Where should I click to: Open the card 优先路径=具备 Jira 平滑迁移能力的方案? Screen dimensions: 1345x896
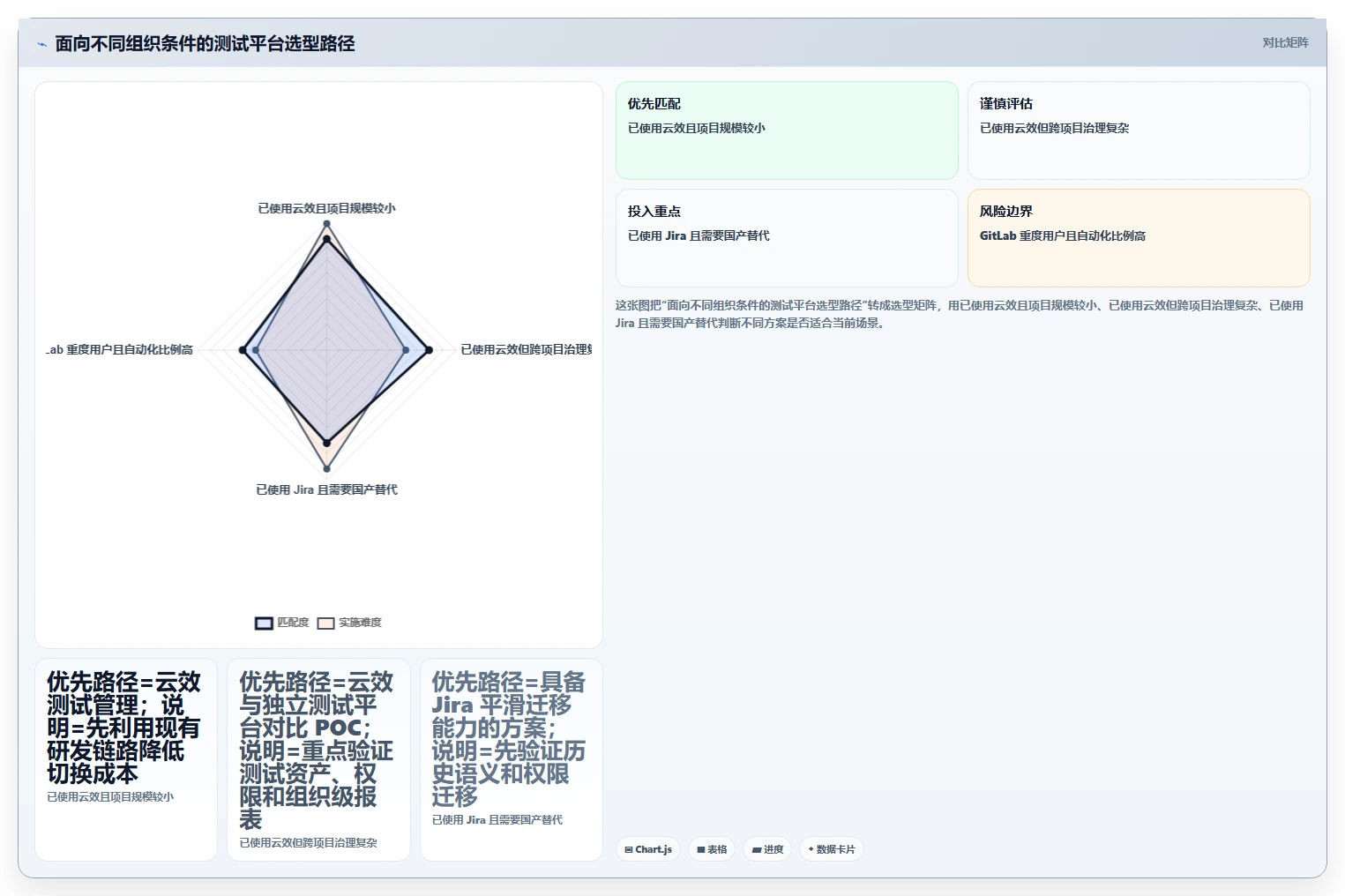(x=512, y=759)
